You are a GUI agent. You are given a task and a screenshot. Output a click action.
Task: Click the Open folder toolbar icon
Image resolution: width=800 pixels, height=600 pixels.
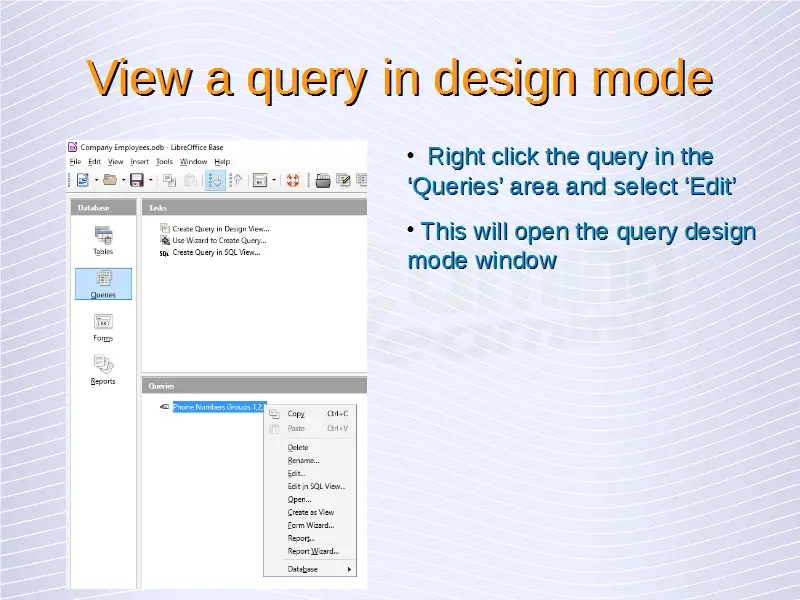point(108,180)
